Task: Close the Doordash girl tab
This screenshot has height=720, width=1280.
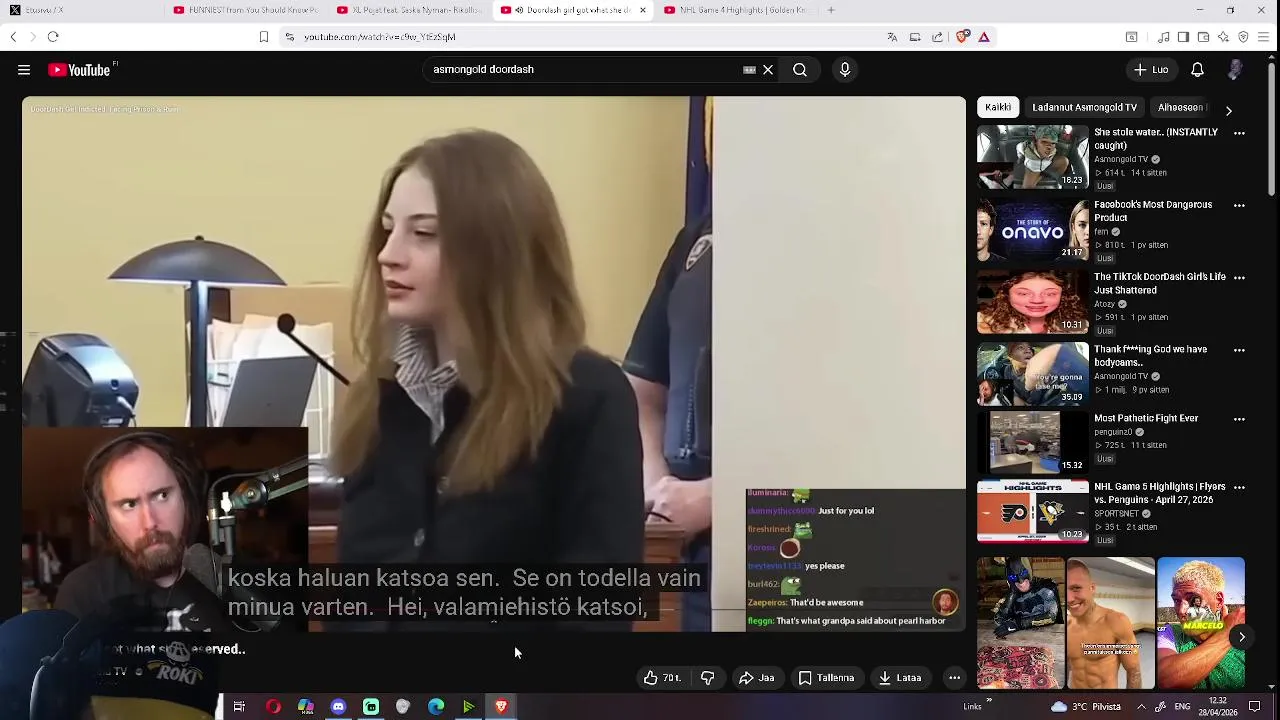Action: [x=642, y=10]
